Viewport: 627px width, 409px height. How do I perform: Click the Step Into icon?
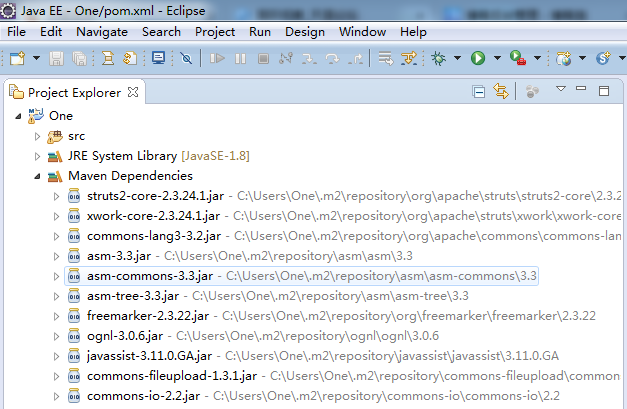pyautogui.click(x=309, y=59)
